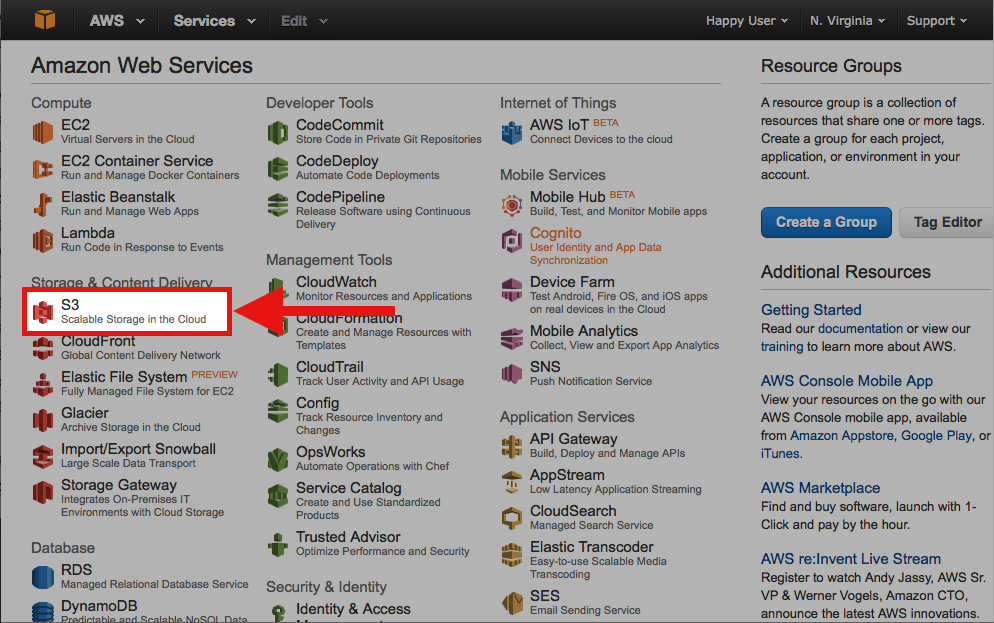Open the Elastic Beanstalk icon
This screenshot has height=623, width=994.
click(x=43, y=205)
